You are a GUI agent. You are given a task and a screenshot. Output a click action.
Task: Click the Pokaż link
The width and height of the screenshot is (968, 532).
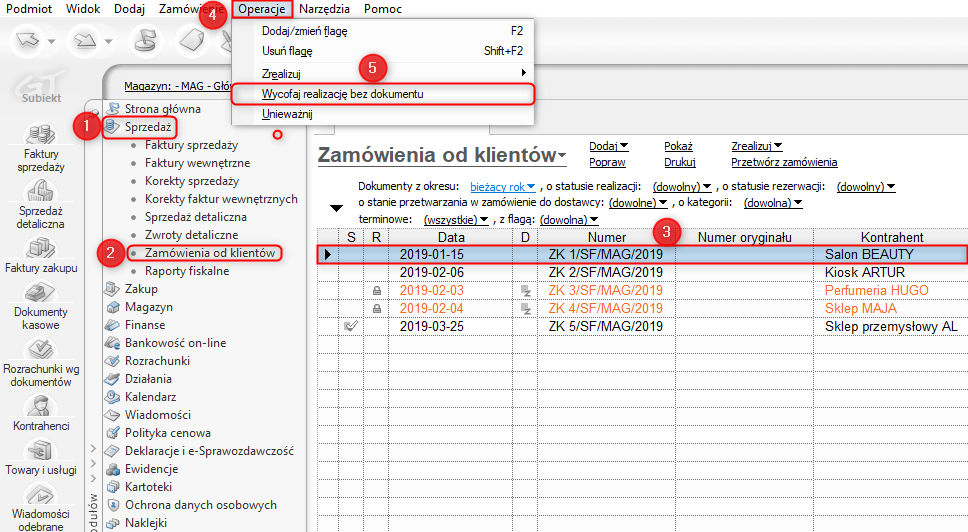click(678, 146)
